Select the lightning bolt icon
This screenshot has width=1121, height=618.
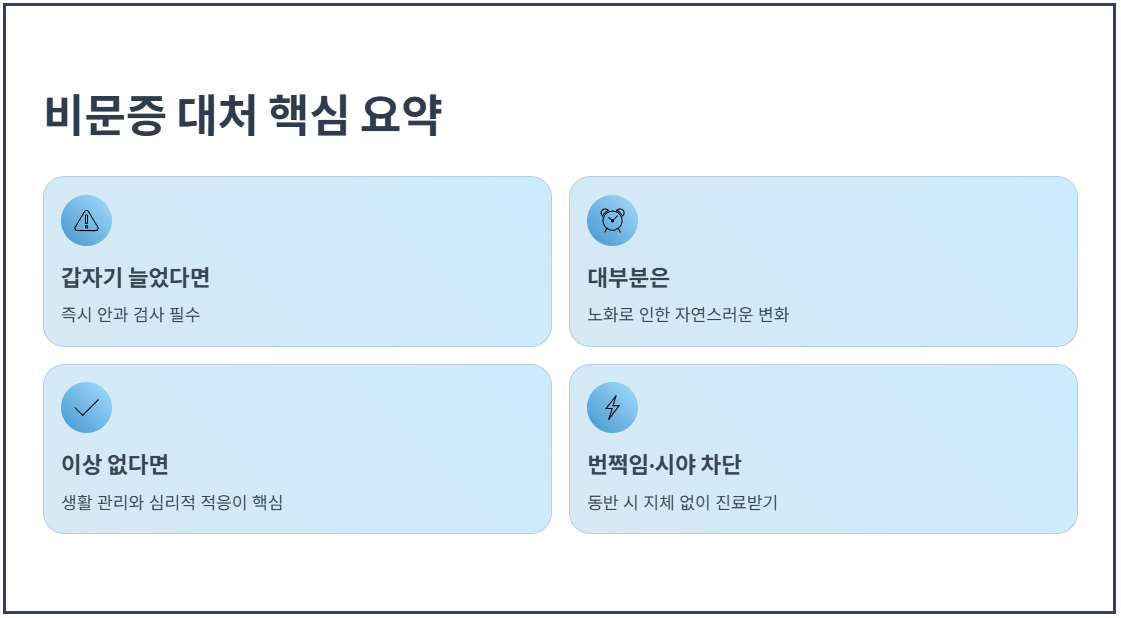click(x=612, y=408)
